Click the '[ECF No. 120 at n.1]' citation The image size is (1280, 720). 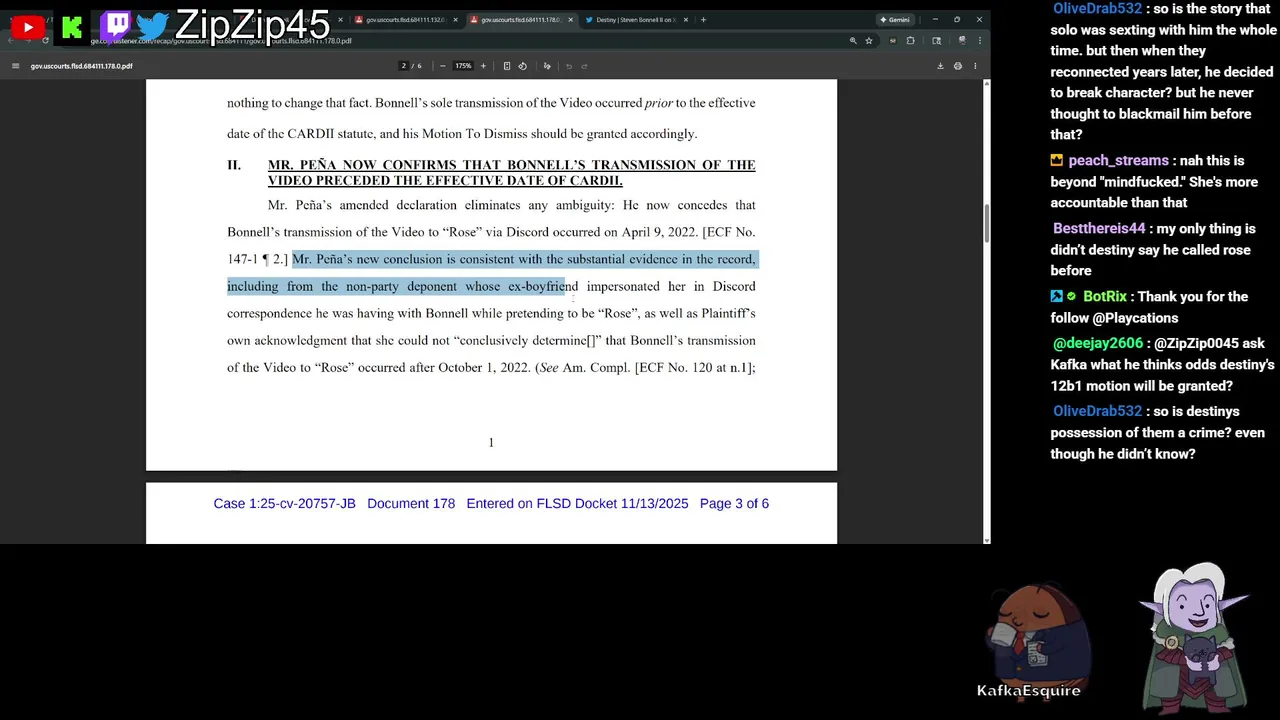692,368
